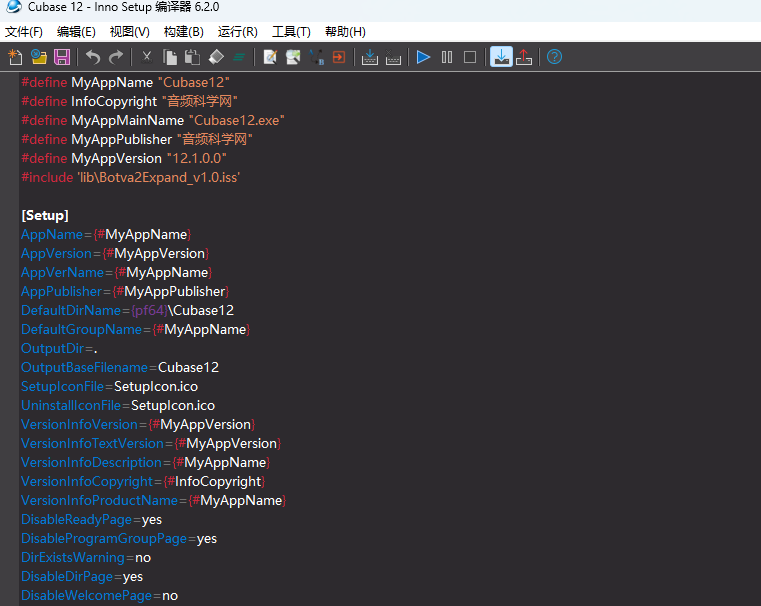The image size is (761, 606).
Task: Open an existing script file
Action: point(38,57)
